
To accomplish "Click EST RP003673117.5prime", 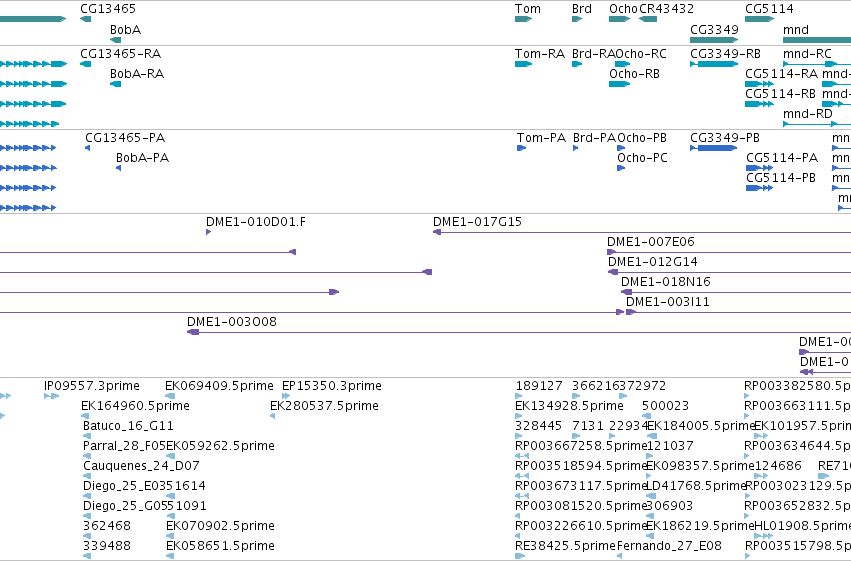I will (581, 486).
